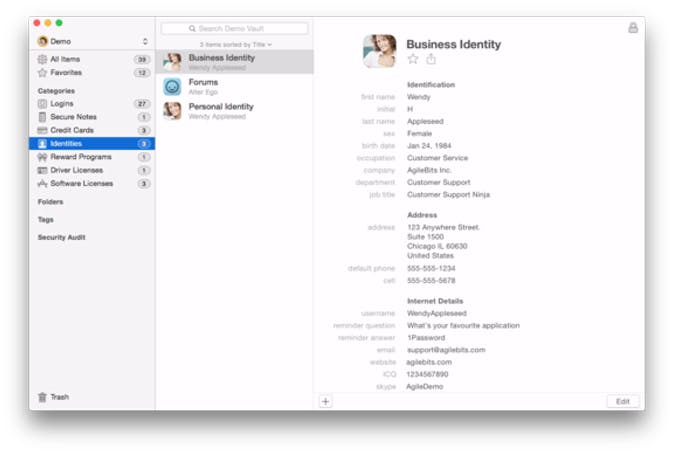The image size is (674, 454).
Task: Click company value AgileBits Inc.
Action: pyautogui.click(x=429, y=170)
